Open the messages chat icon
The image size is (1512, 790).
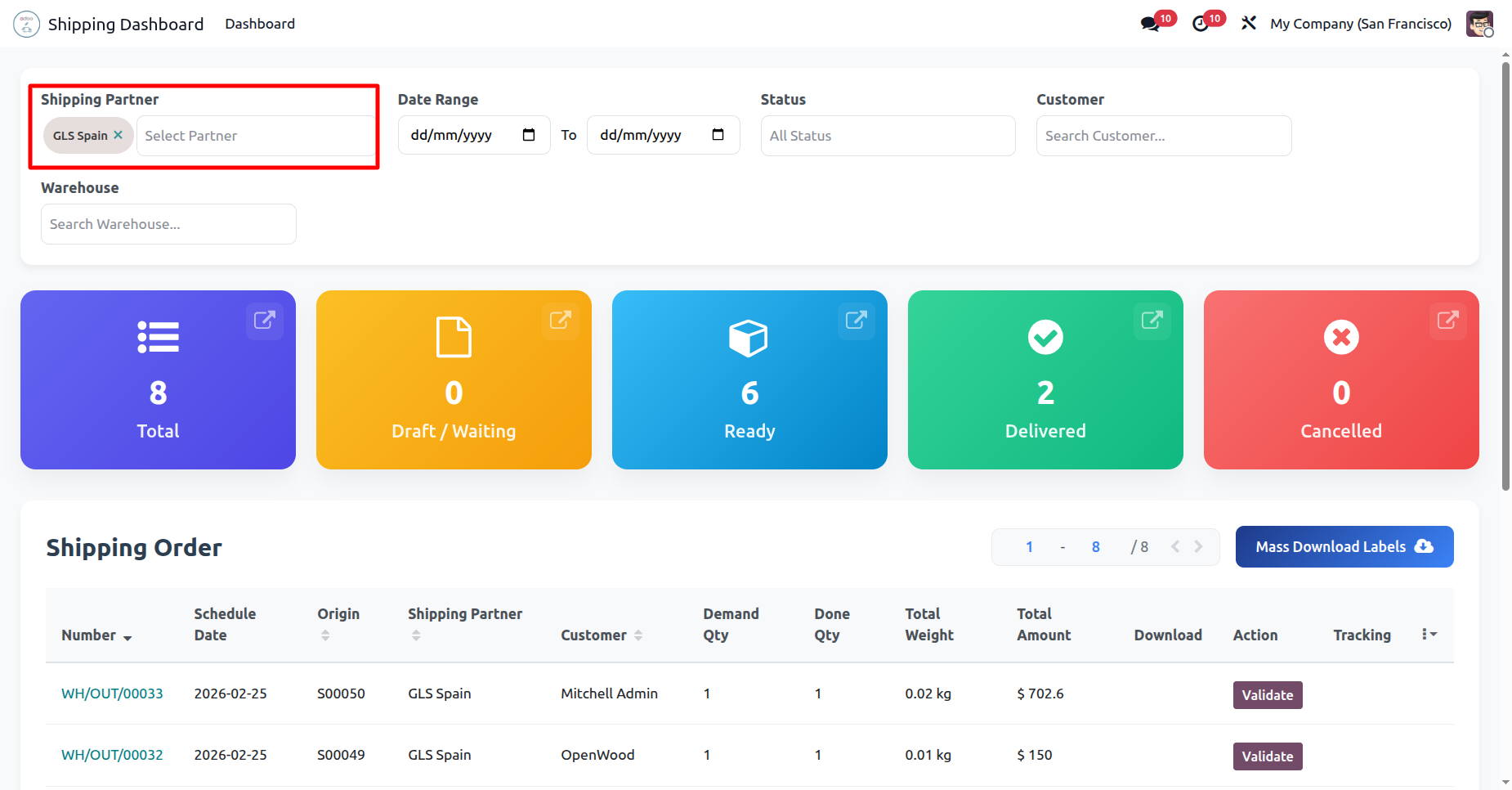coord(1151,24)
